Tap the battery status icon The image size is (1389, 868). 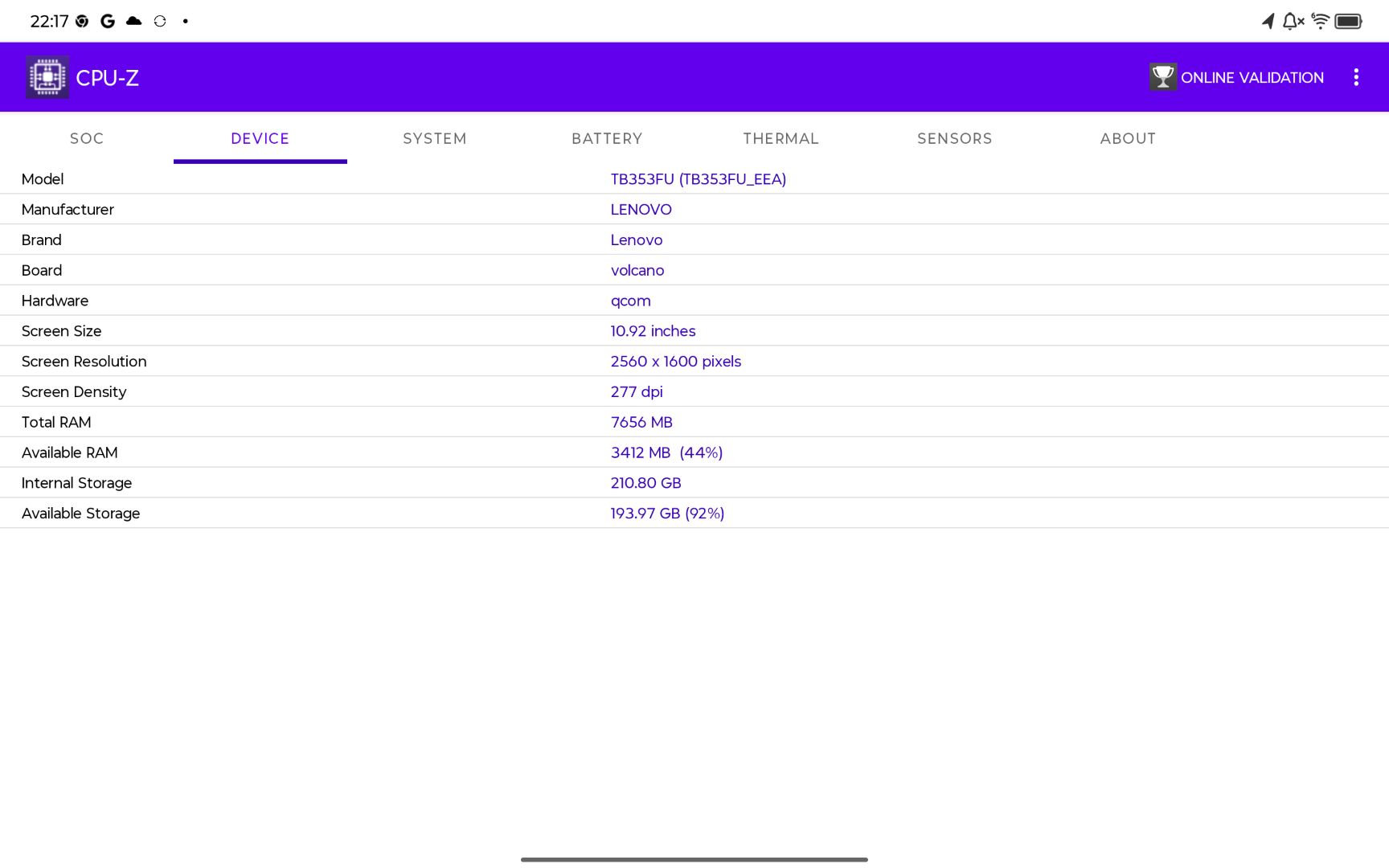coord(1348,21)
